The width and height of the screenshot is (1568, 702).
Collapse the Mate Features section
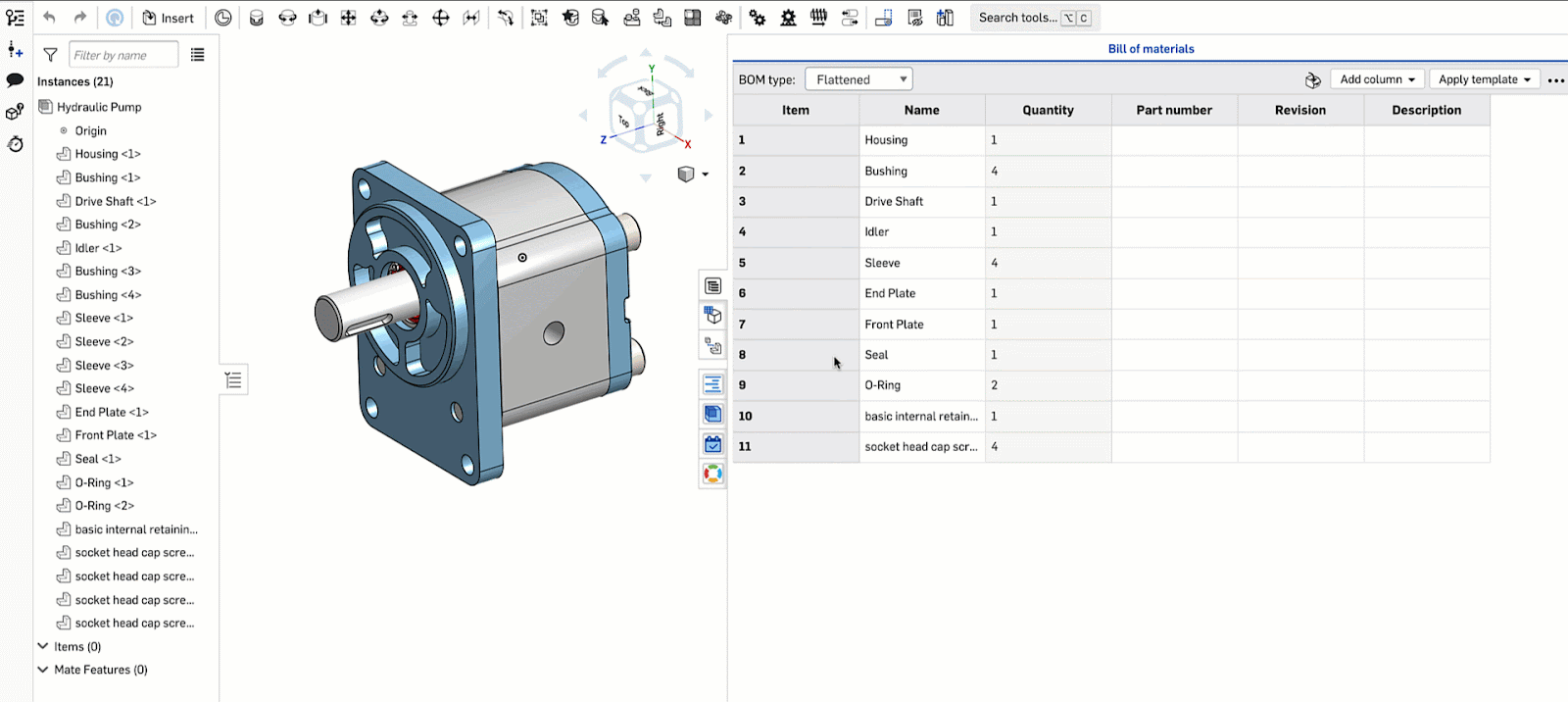pos(43,670)
